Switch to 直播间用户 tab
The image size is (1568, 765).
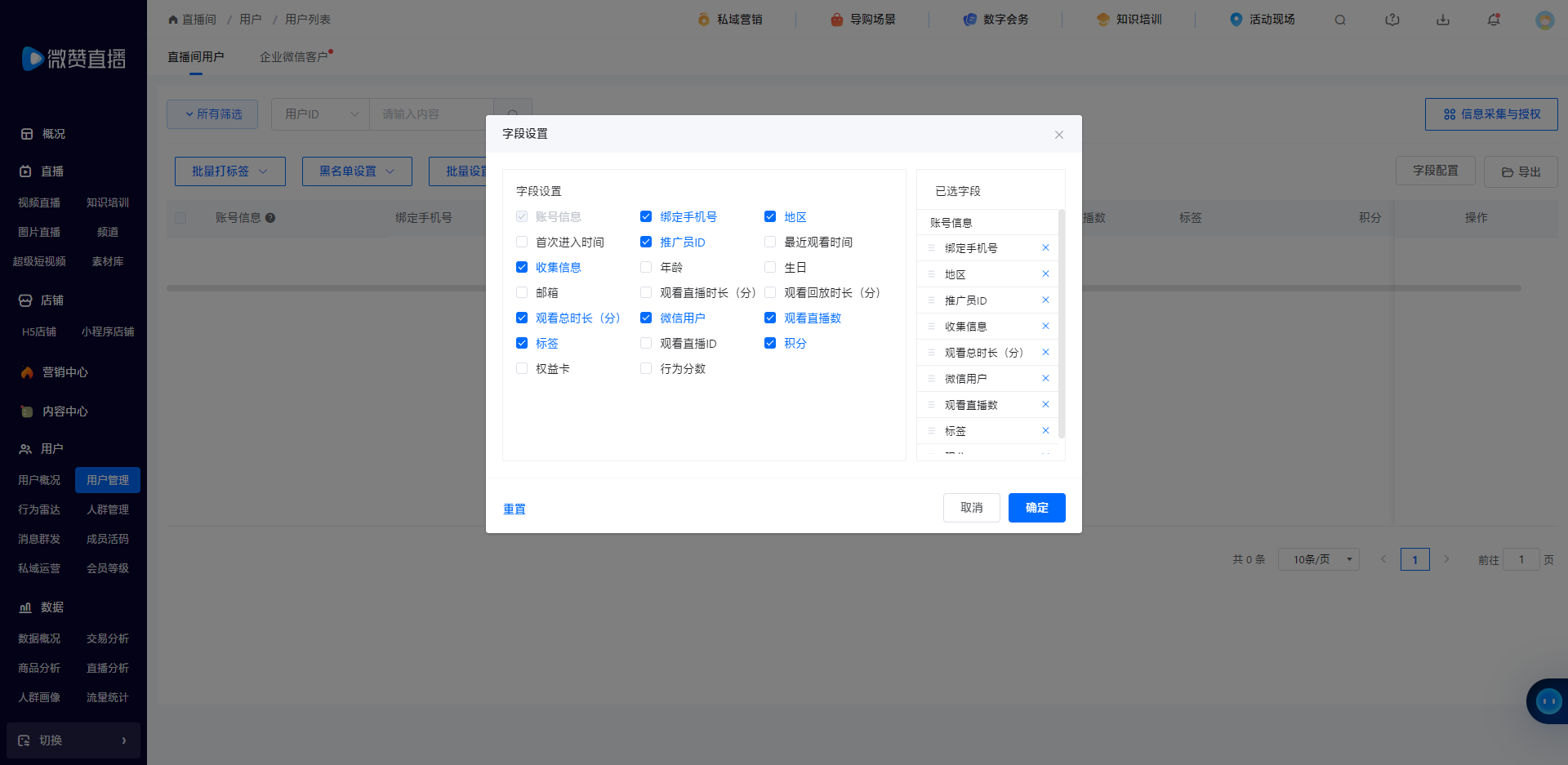click(196, 57)
